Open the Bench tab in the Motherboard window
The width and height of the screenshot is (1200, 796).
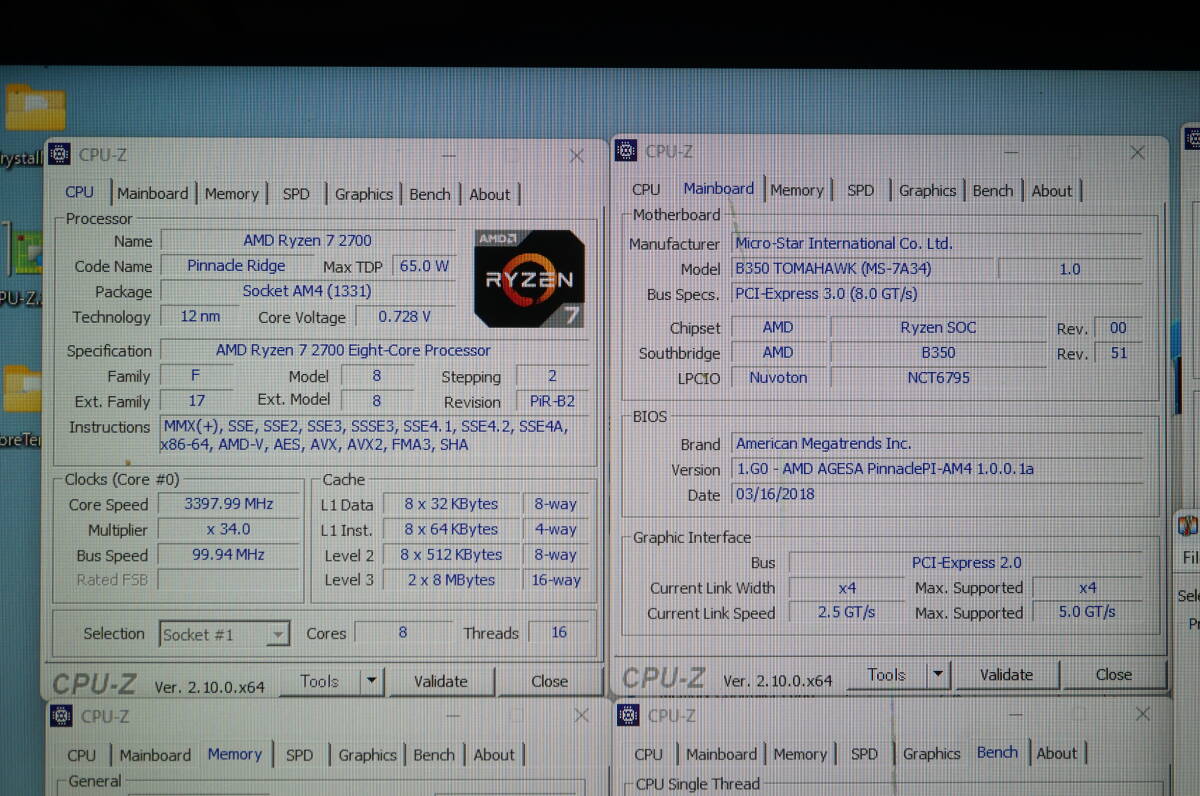tap(993, 190)
